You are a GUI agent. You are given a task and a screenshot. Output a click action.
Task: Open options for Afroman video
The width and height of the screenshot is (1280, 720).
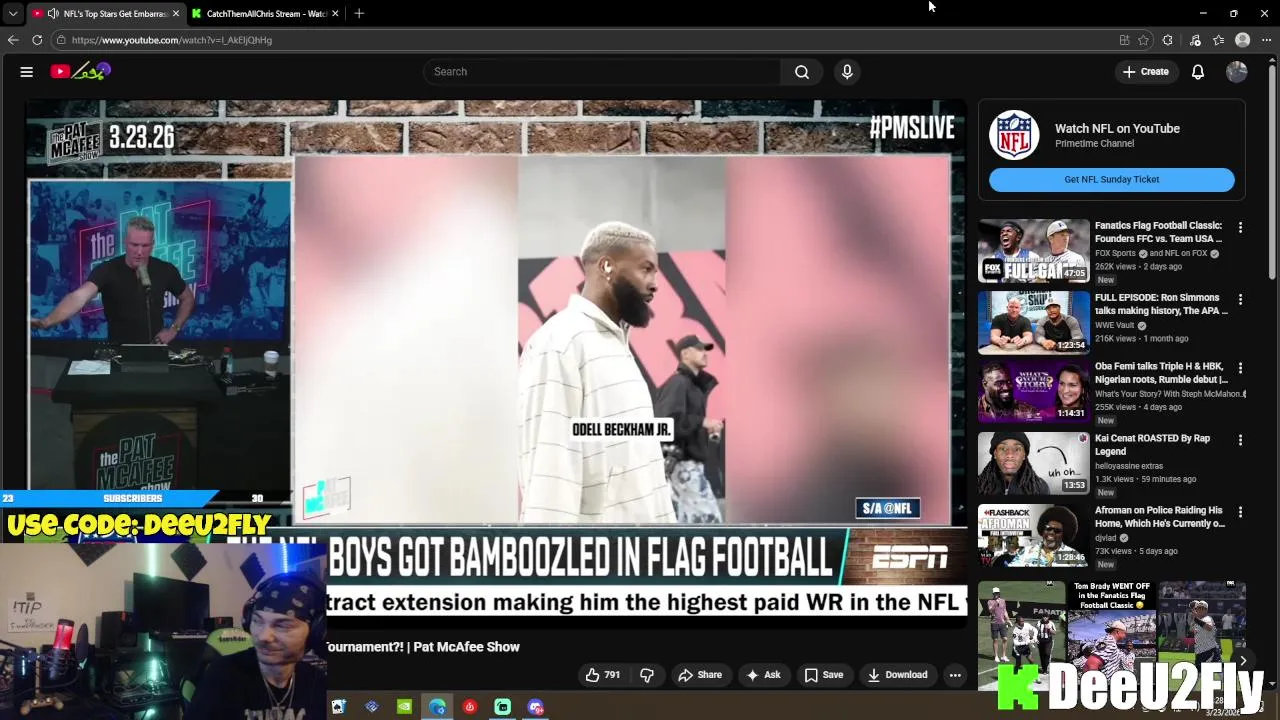tap(1240, 512)
